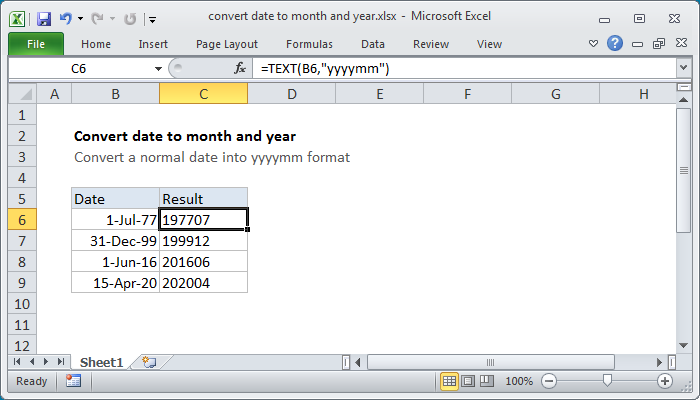Select cell containing 31-Dec-99
The height and width of the screenshot is (400, 700).
point(116,241)
